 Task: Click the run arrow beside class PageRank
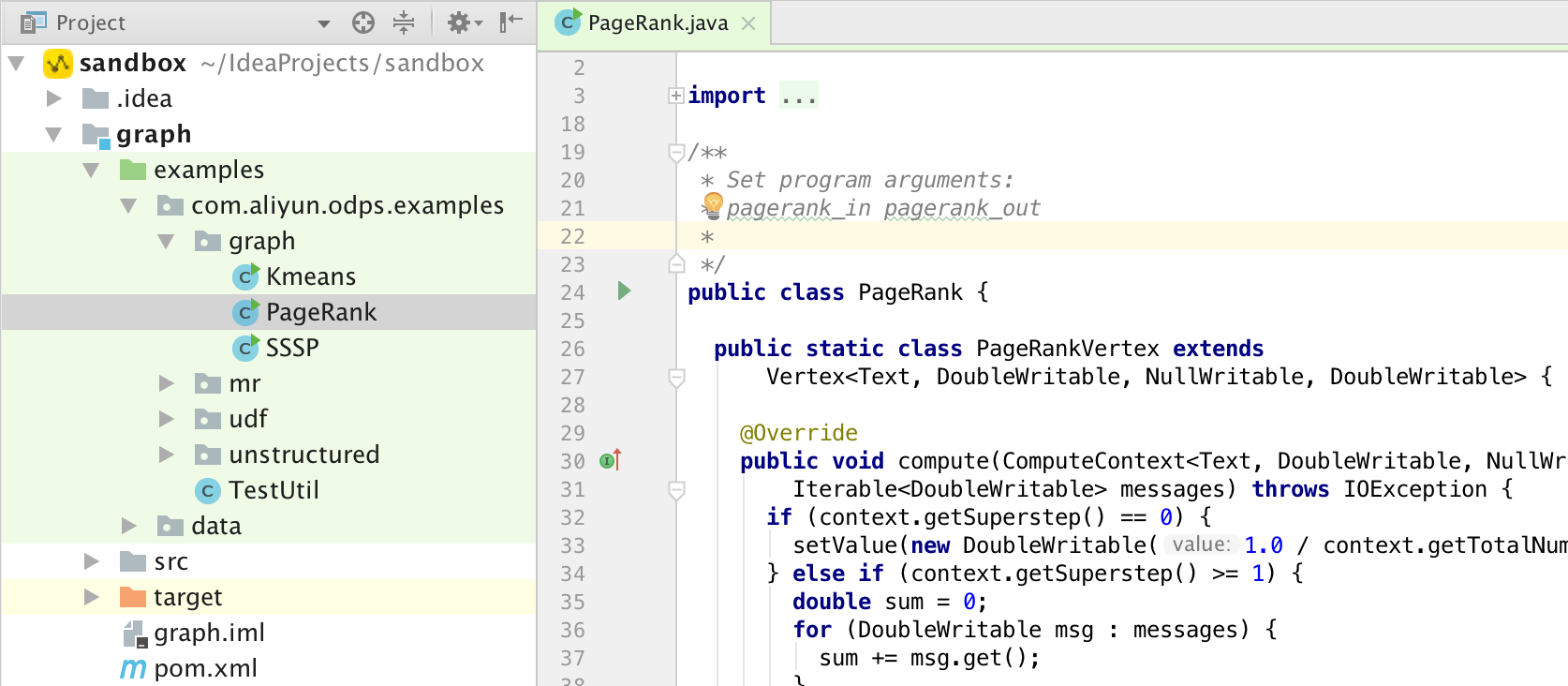tap(624, 291)
